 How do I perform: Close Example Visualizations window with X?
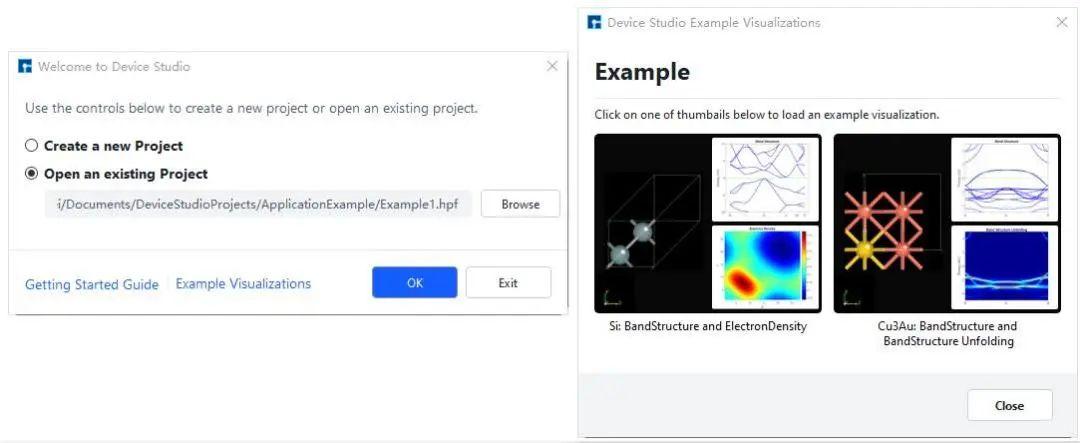coord(1062,22)
